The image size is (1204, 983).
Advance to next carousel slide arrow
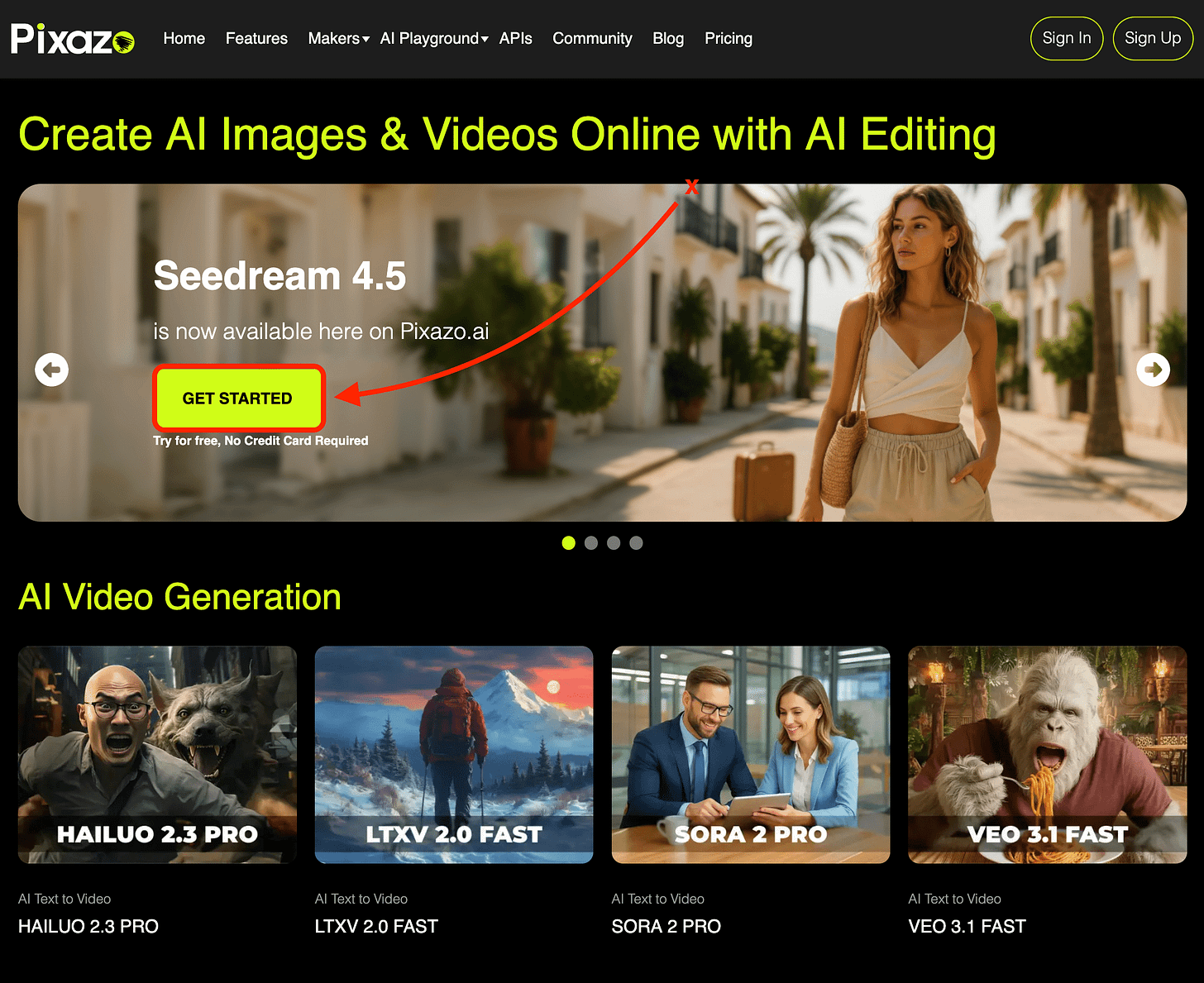tap(1153, 370)
